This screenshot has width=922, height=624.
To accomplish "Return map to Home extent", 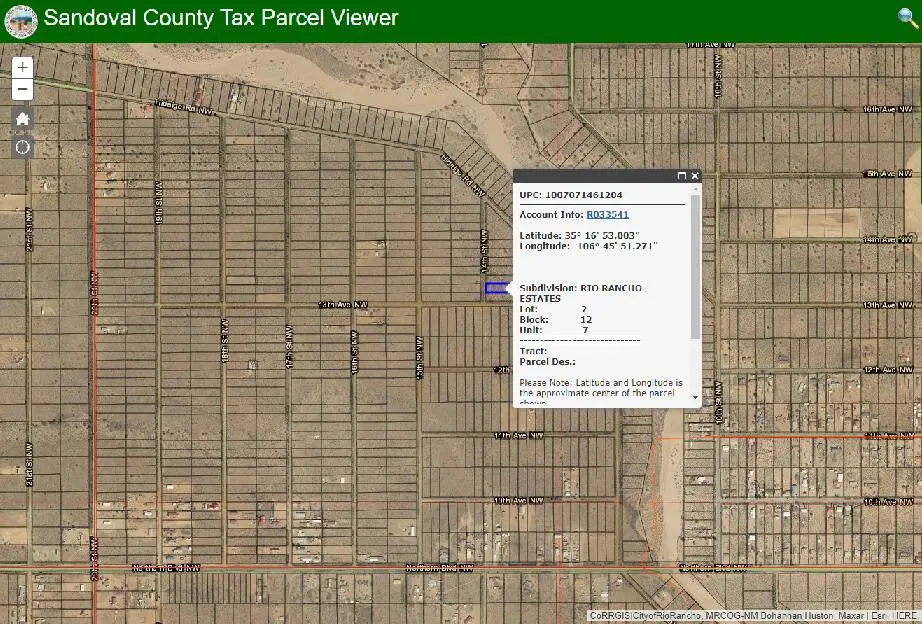I will pyautogui.click(x=22, y=119).
